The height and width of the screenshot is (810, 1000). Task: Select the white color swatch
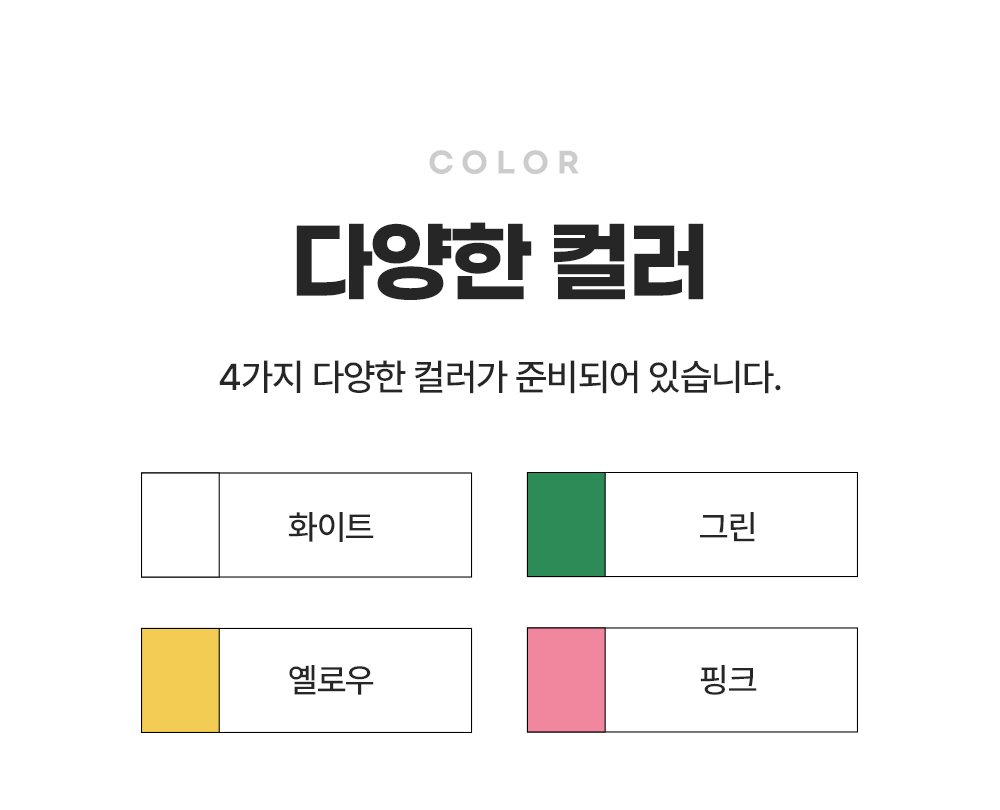[180, 525]
